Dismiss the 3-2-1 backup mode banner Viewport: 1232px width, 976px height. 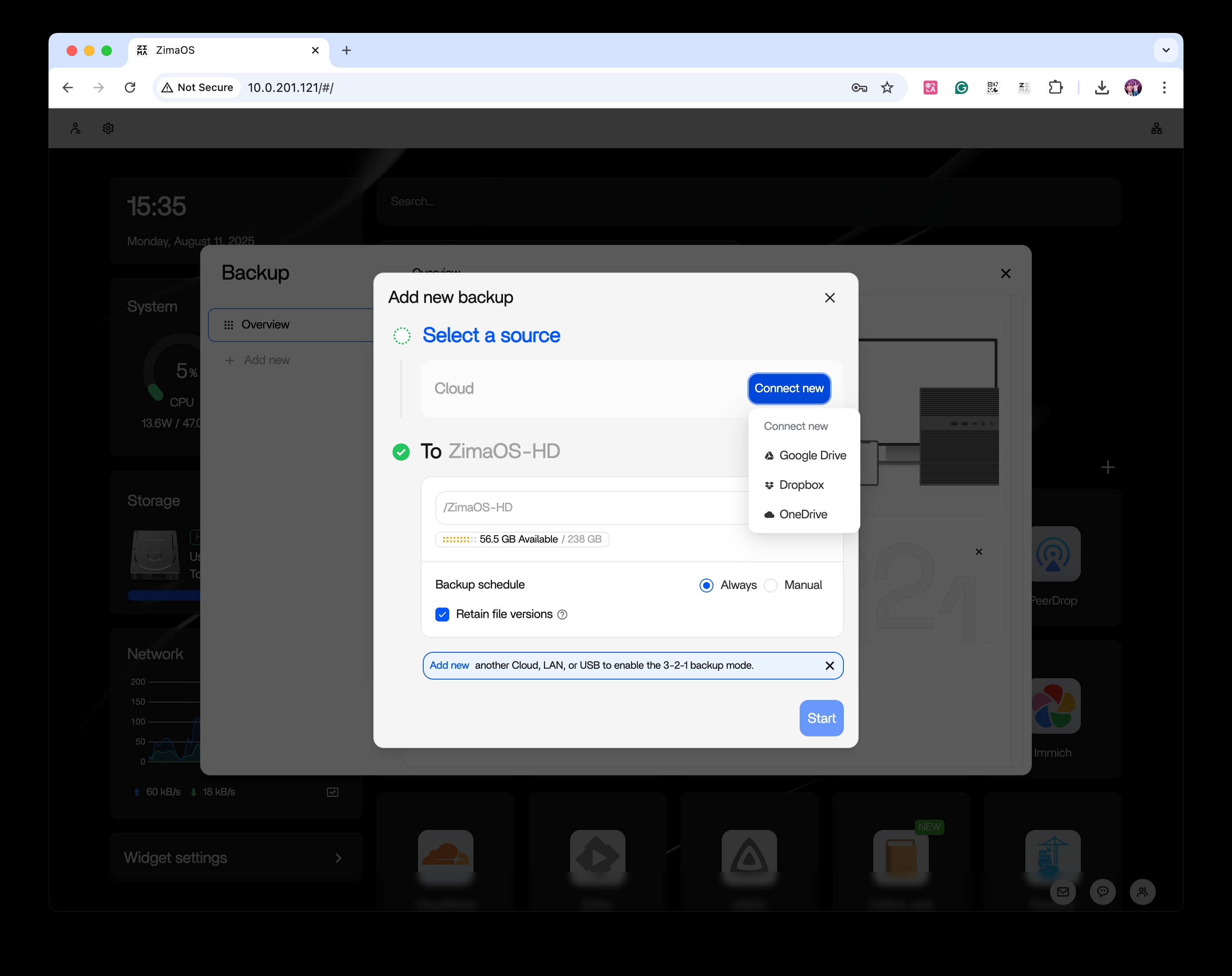tap(829, 666)
